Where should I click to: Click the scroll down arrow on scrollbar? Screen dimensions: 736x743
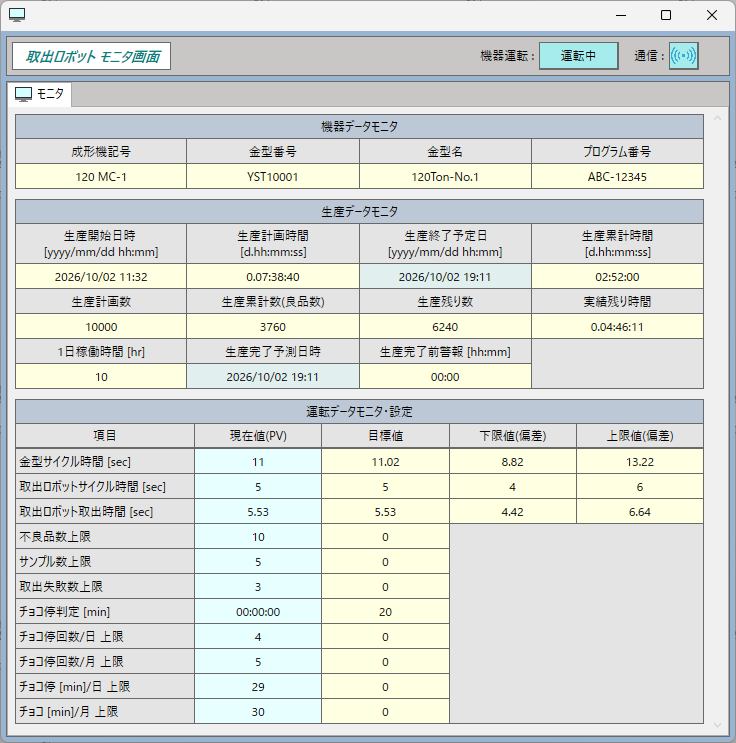tap(717, 725)
